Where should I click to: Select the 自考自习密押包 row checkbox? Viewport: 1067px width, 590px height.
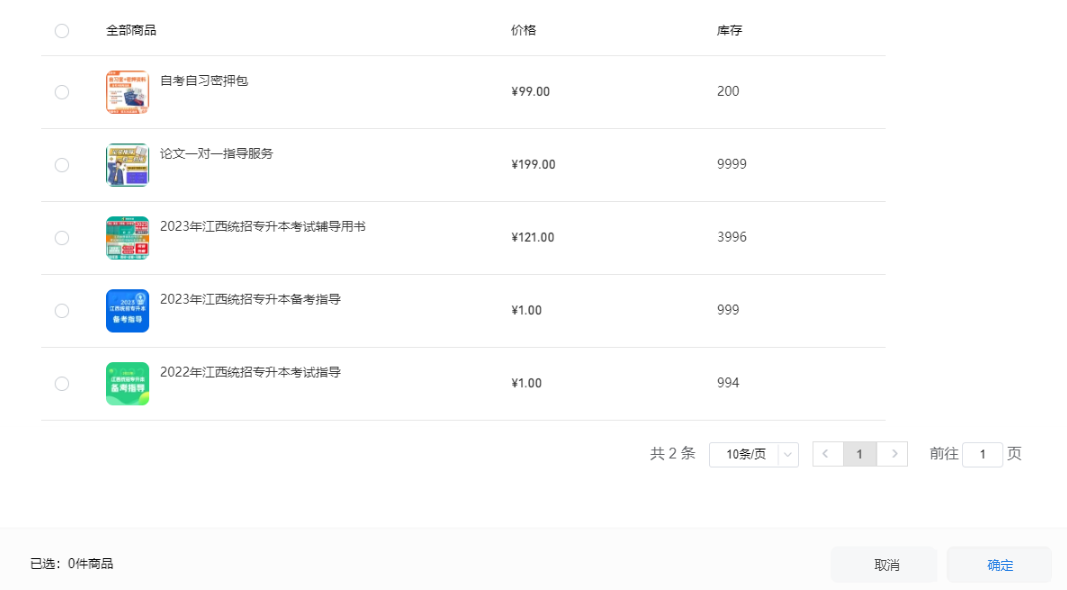[x=62, y=92]
